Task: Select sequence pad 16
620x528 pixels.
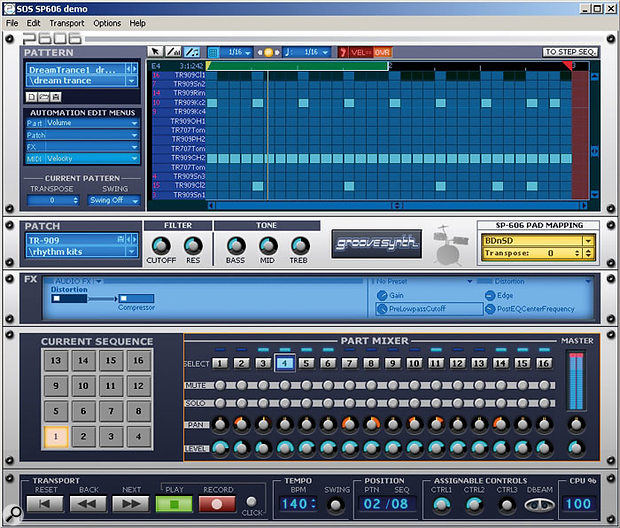Action: point(138,360)
